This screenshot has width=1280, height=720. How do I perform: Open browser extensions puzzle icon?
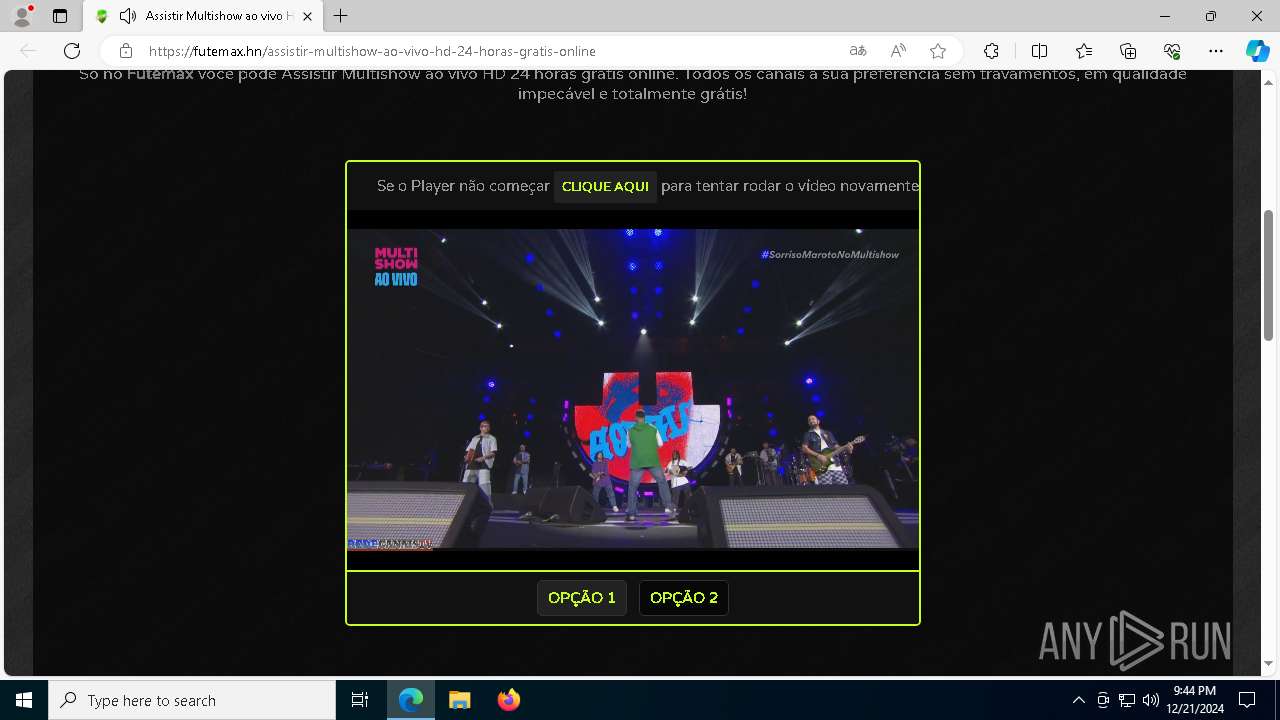[x=991, y=51]
